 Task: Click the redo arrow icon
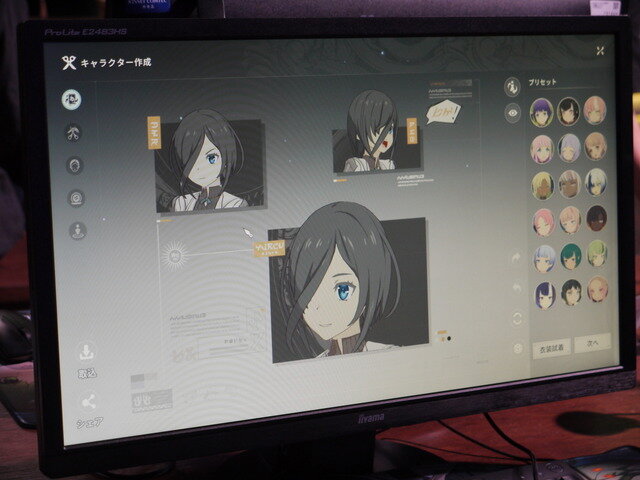coord(516,257)
